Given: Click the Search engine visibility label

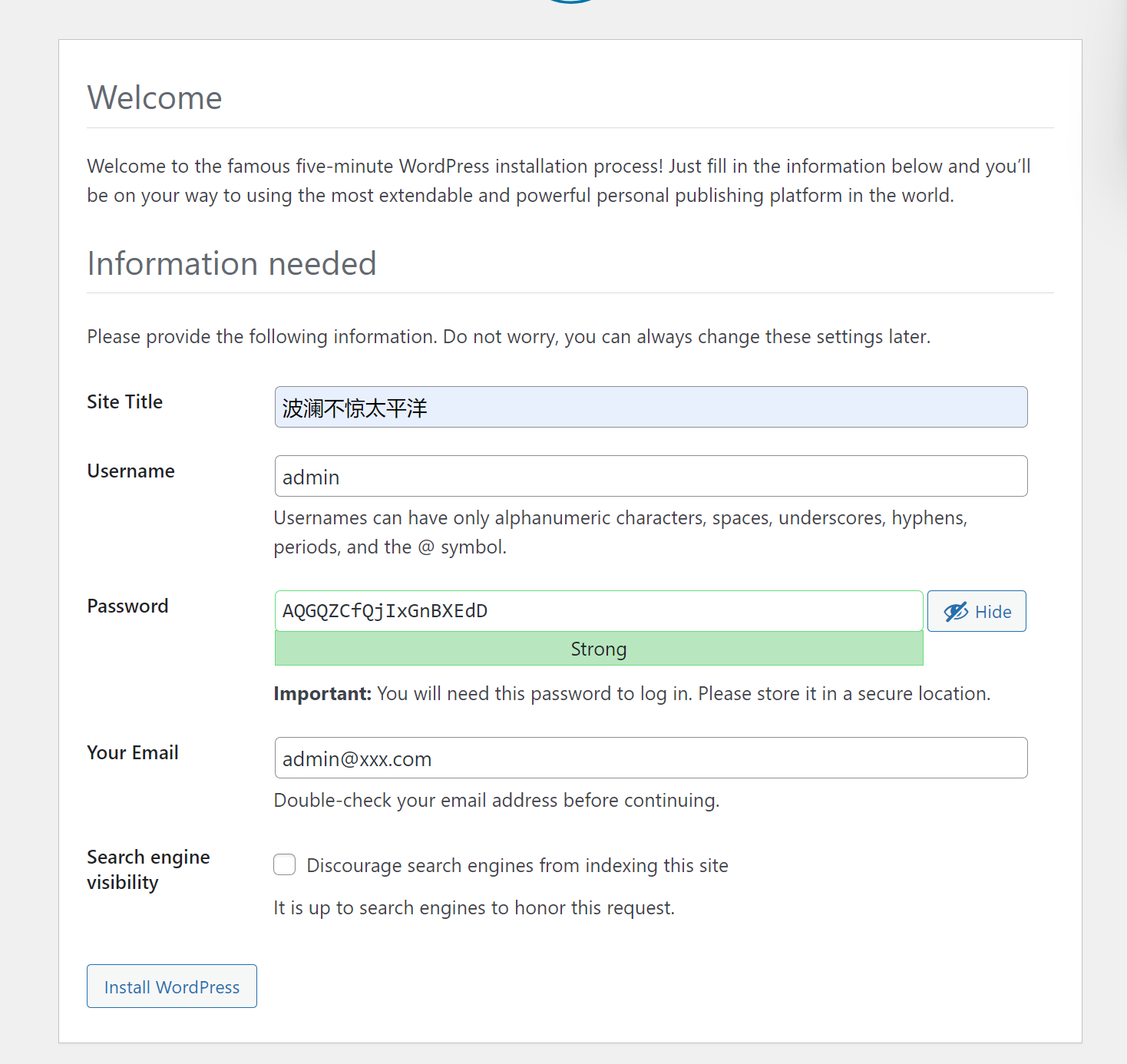Looking at the screenshot, I should coord(147,869).
